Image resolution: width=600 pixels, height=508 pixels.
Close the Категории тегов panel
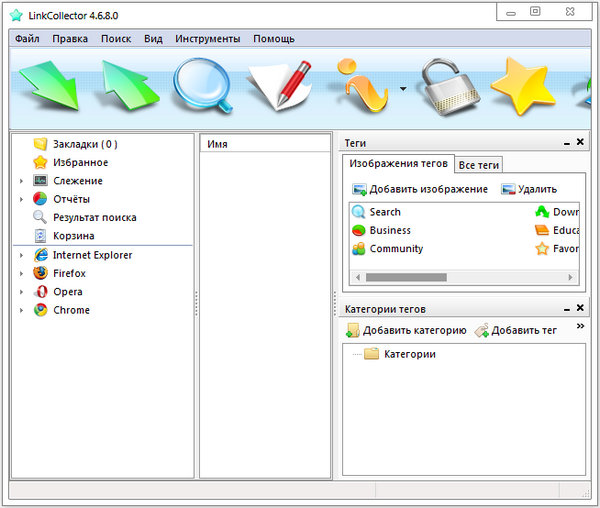(x=580, y=310)
